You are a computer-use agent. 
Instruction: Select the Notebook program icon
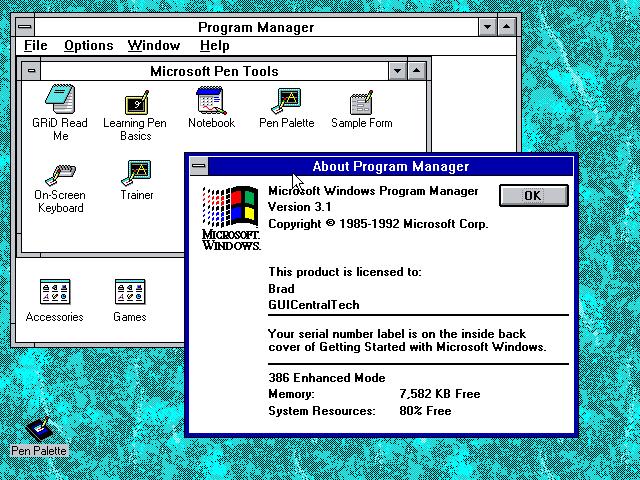click(x=211, y=100)
